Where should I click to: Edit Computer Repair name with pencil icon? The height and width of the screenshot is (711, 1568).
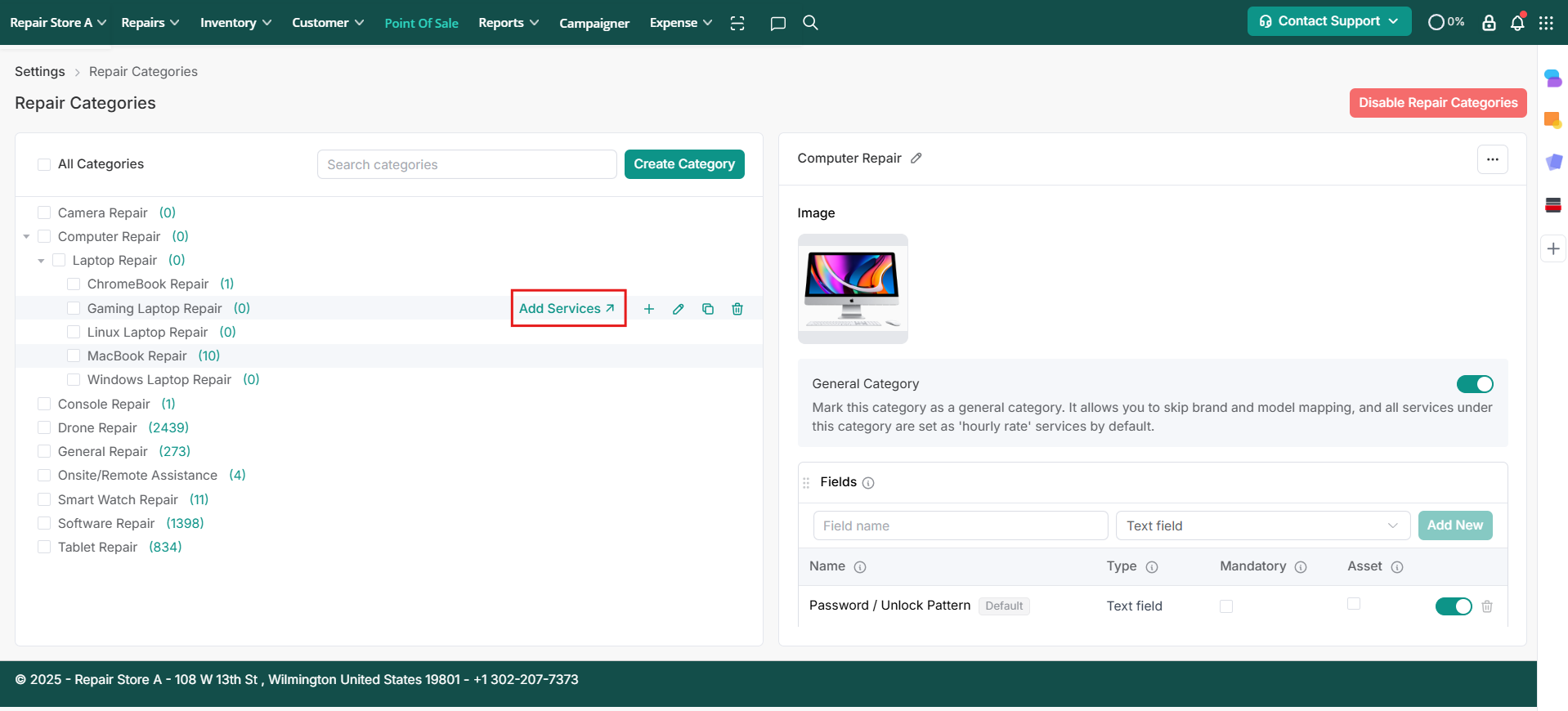pos(916,159)
